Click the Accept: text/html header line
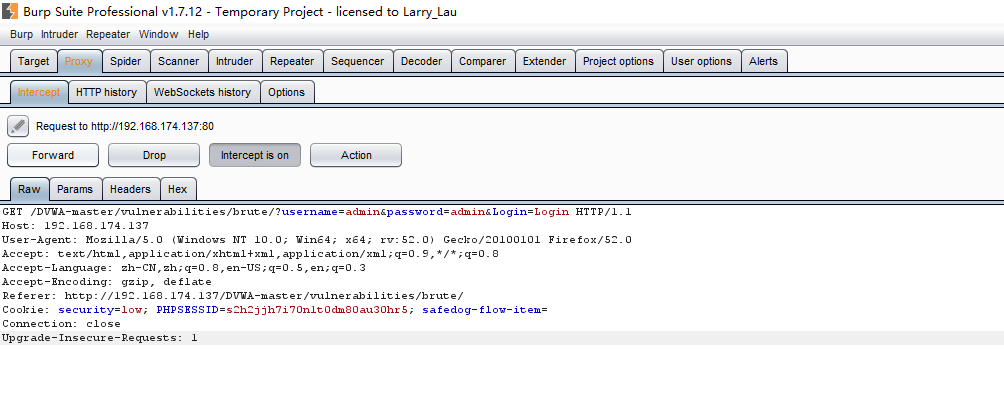Viewport: 1004px width, 415px height. point(250,254)
